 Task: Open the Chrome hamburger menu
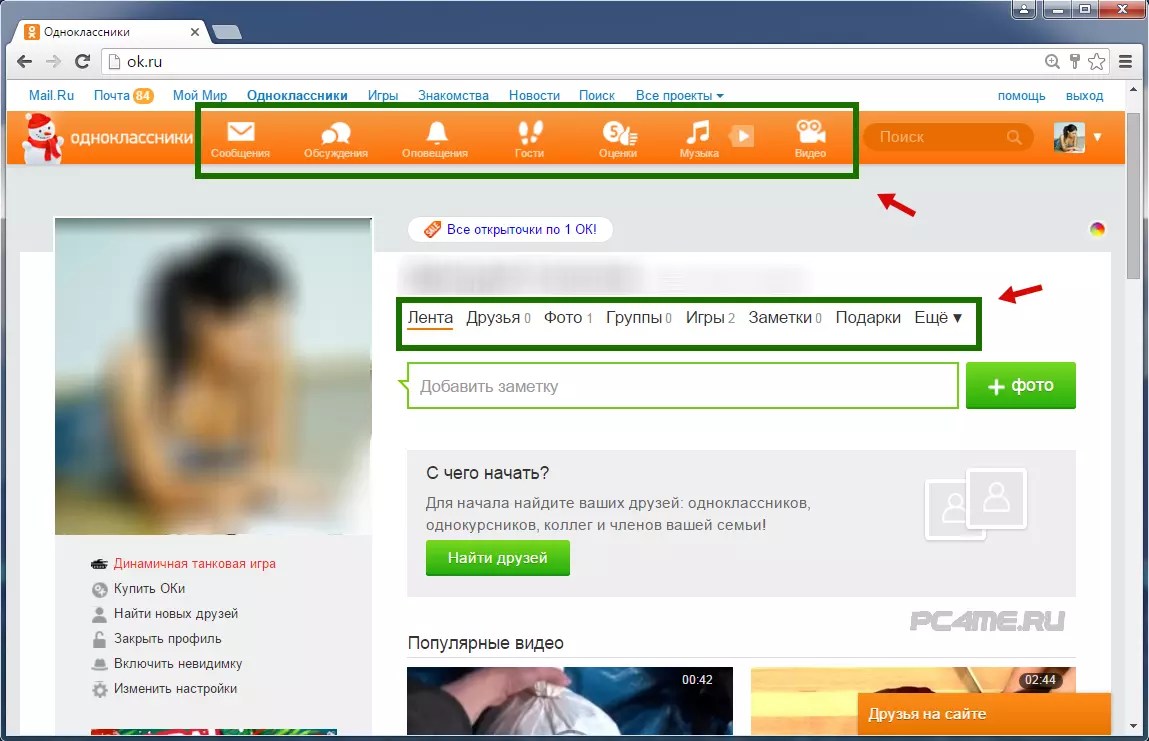click(x=1126, y=62)
